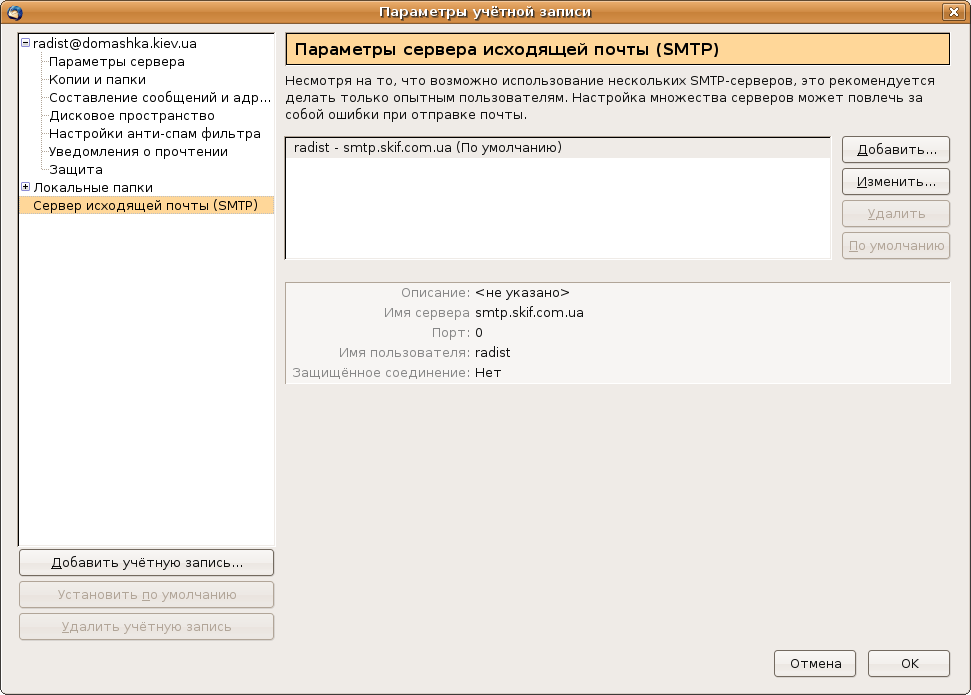971x695 pixels.
Task: Select Сервер исходящей почты (SMTP) item
Action: (145, 206)
